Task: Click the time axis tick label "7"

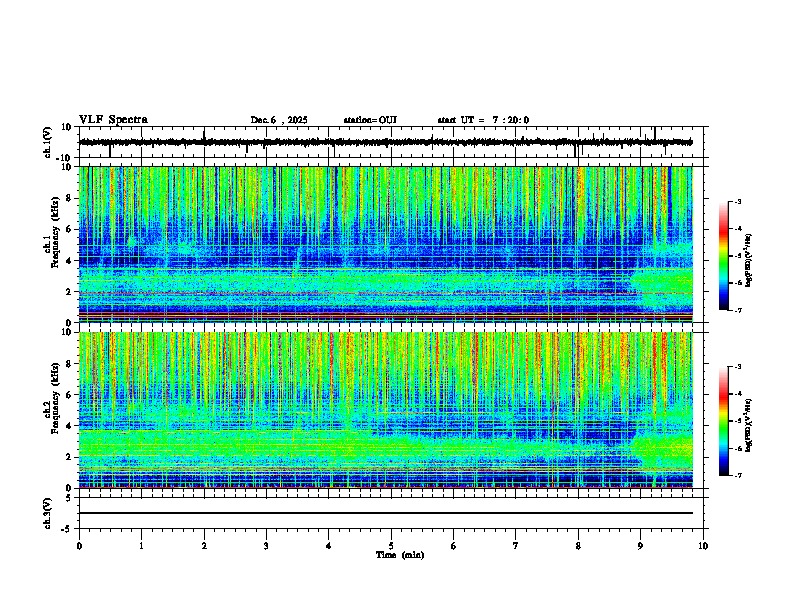Action: (x=516, y=546)
